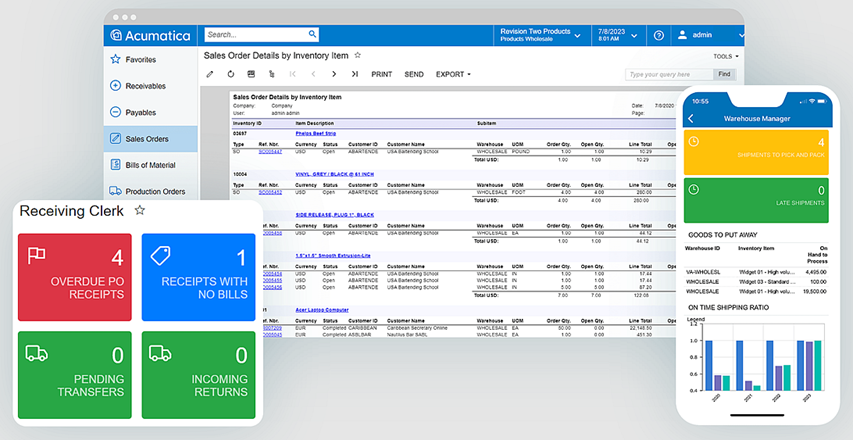Go to the next report page
Viewport: 853px width, 440px height.
click(334, 74)
